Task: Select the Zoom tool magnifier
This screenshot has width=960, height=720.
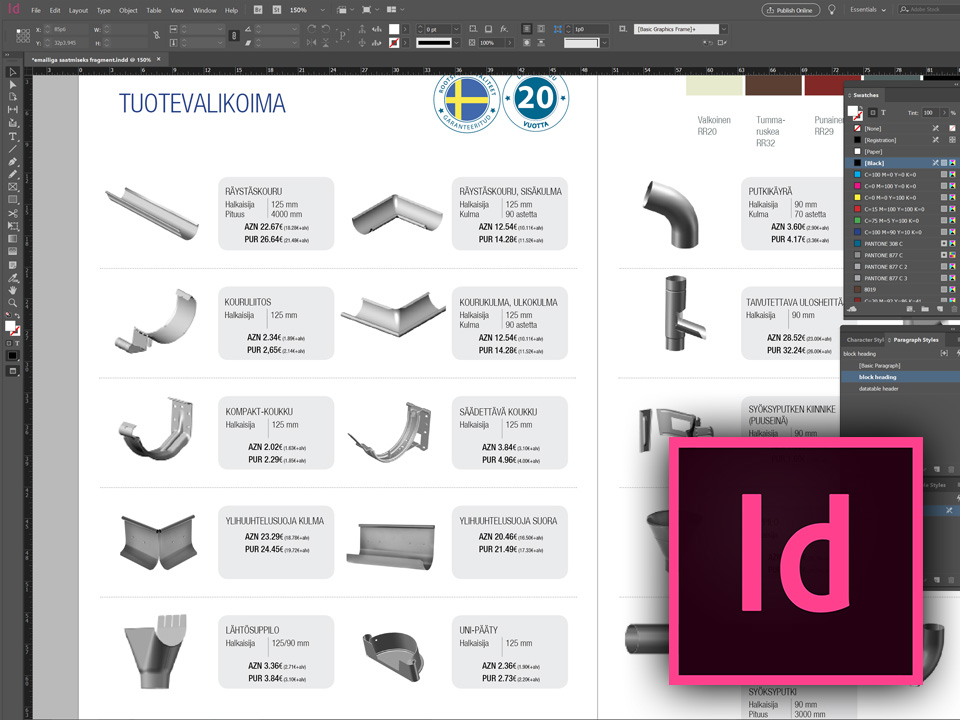Action: 12,302
